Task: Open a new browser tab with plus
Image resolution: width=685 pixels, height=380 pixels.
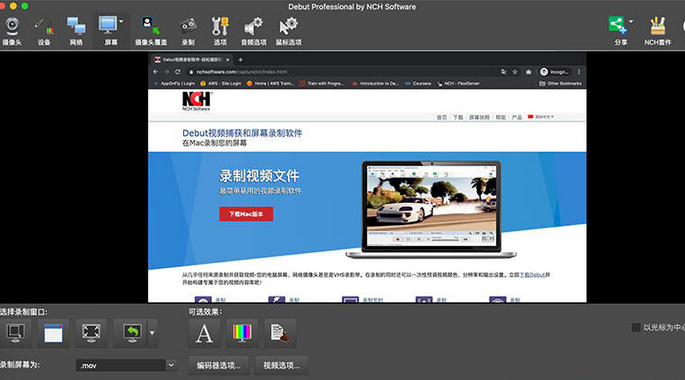Action: pyautogui.click(x=240, y=59)
